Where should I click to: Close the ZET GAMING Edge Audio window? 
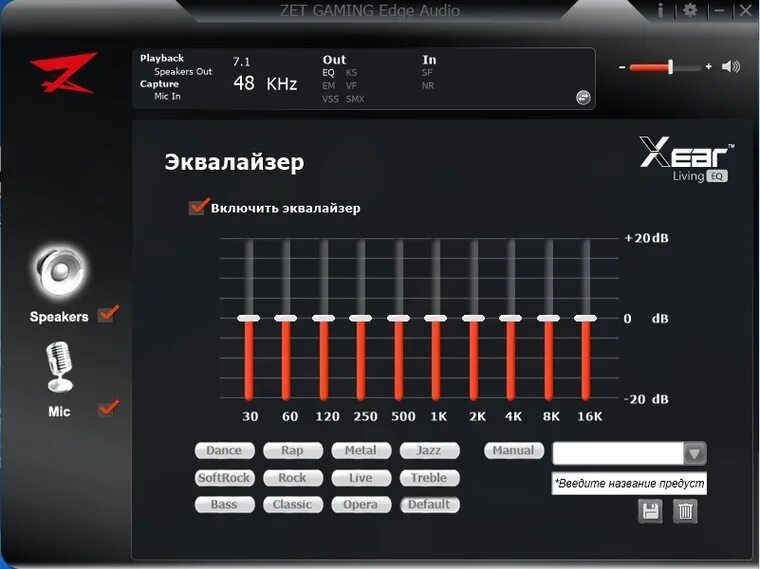(x=745, y=10)
